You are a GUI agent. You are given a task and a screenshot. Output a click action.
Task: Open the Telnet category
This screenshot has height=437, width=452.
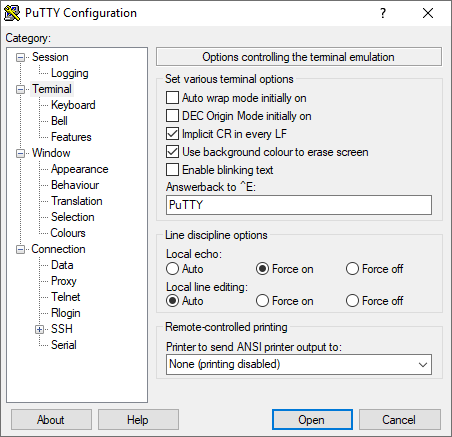[66, 297]
